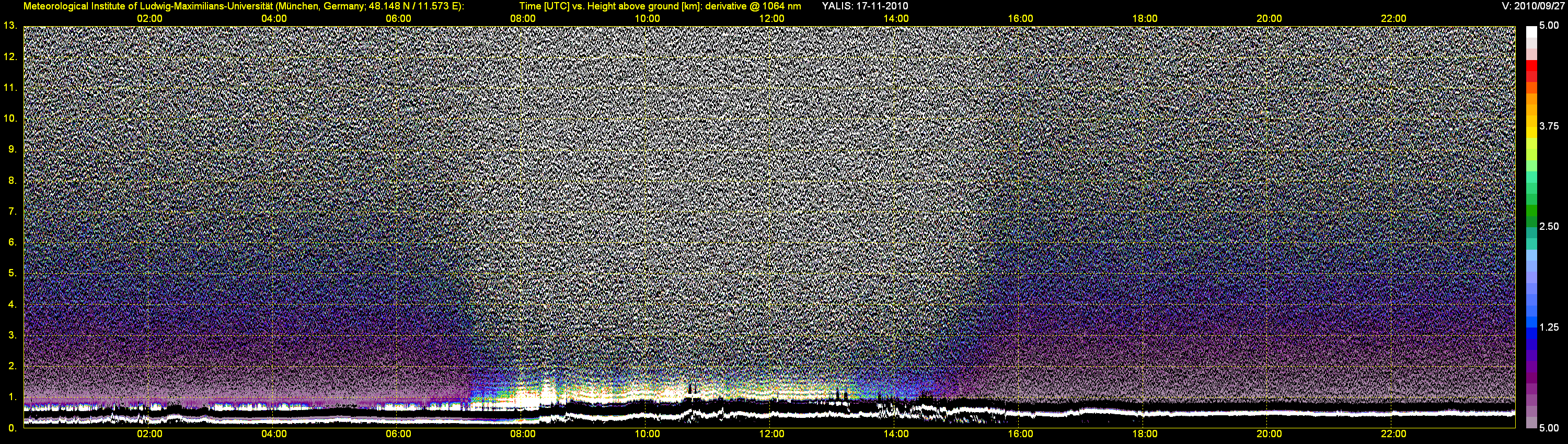Click the 8. height axis label
Image resolution: width=1568 pixels, height=444 pixels.
click(x=13, y=180)
